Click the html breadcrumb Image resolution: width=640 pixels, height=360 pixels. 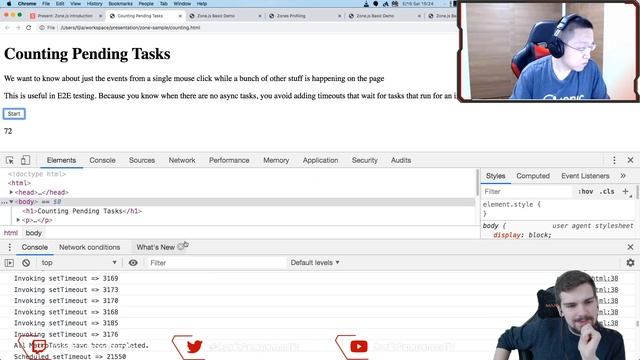[x=11, y=233]
